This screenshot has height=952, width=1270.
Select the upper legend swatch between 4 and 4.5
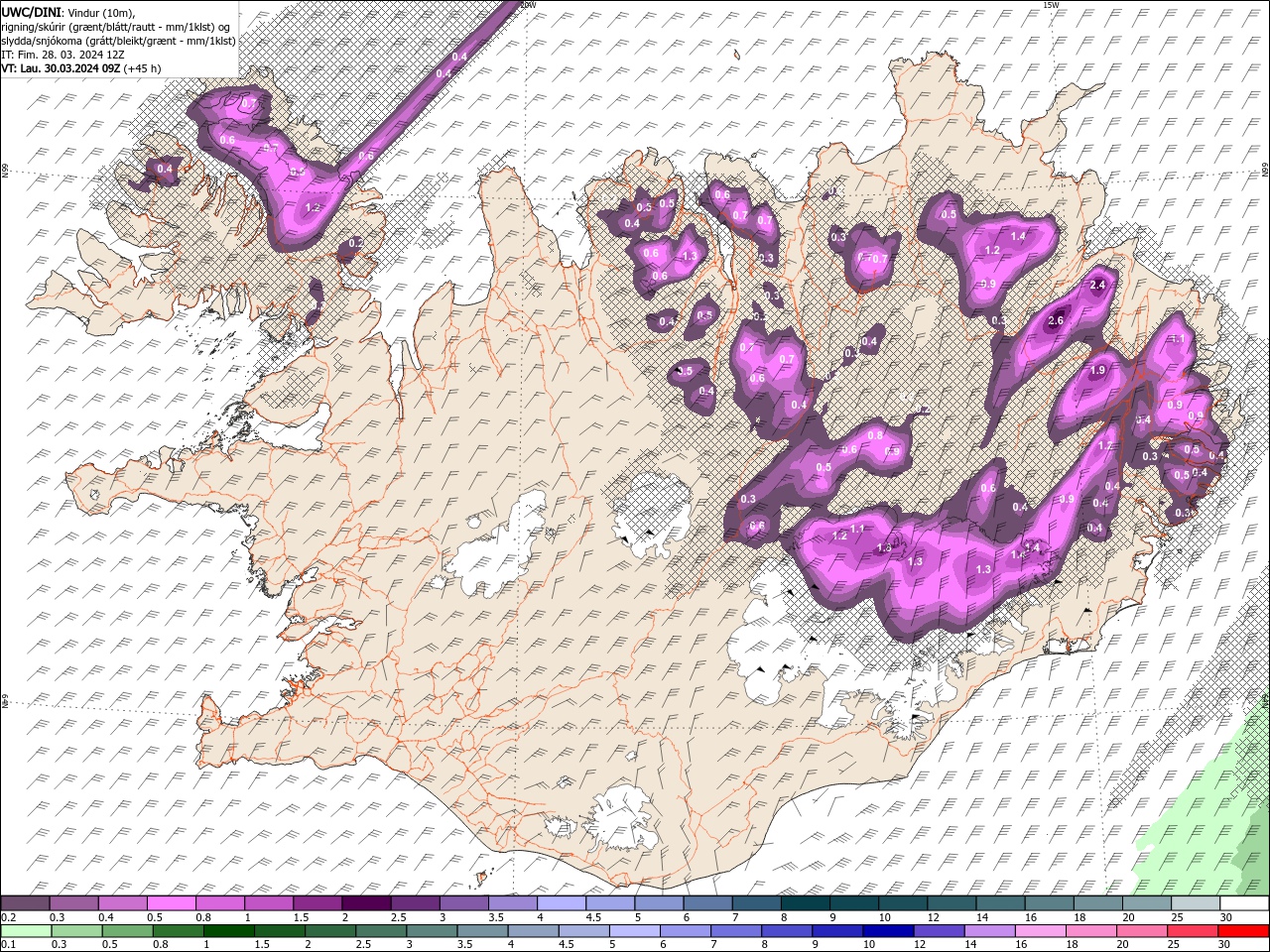pos(561,903)
